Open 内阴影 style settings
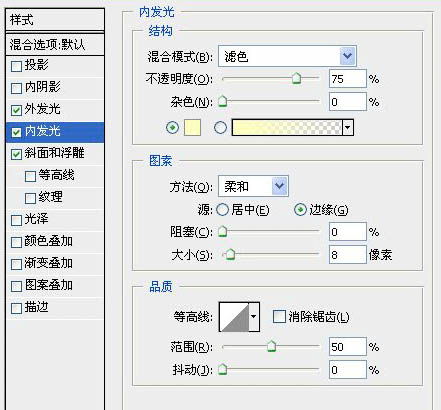The height and width of the screenshot is (410, 441). click(x=43, y=87)
